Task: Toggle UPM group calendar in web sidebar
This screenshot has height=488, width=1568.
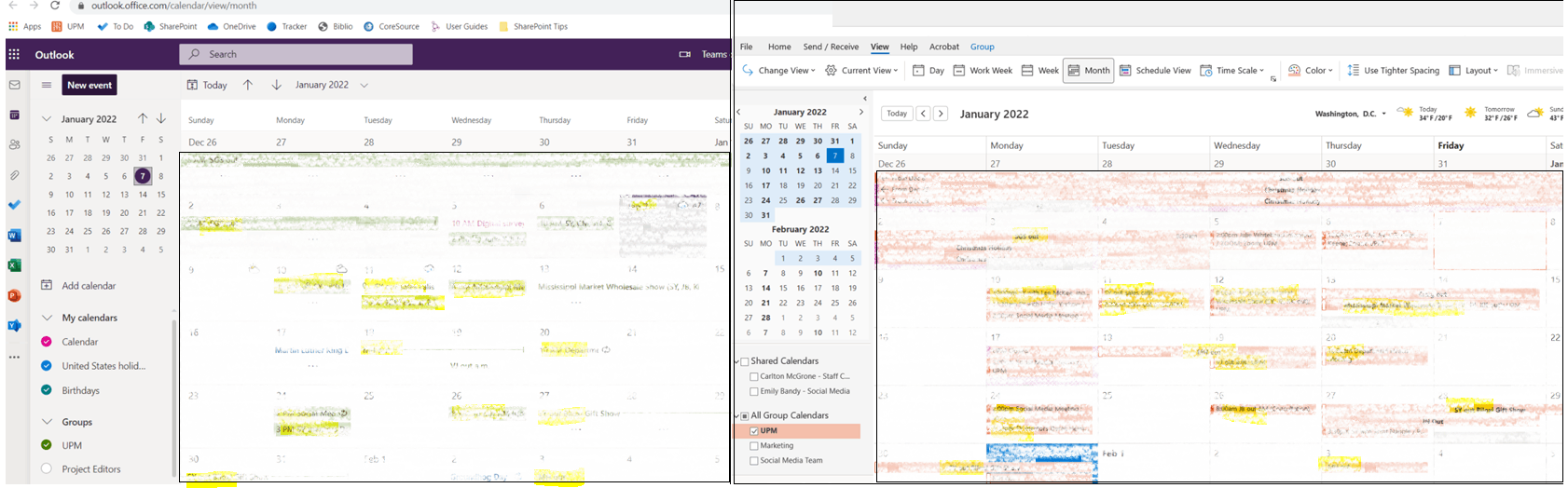Action: [x=47, y=445]
